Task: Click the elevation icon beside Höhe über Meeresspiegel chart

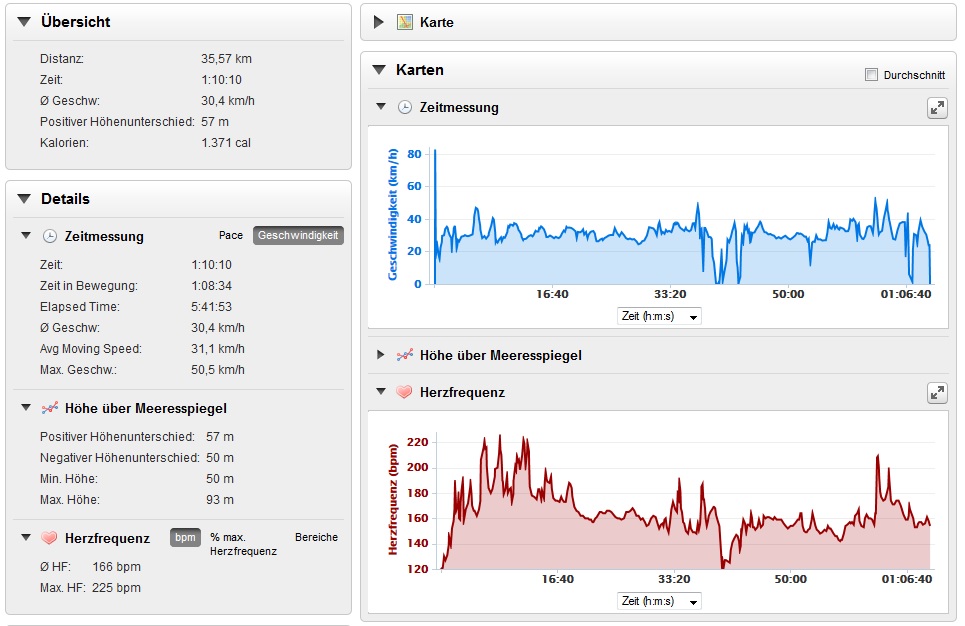Action: pyautogui.click(x=405, y=355)
